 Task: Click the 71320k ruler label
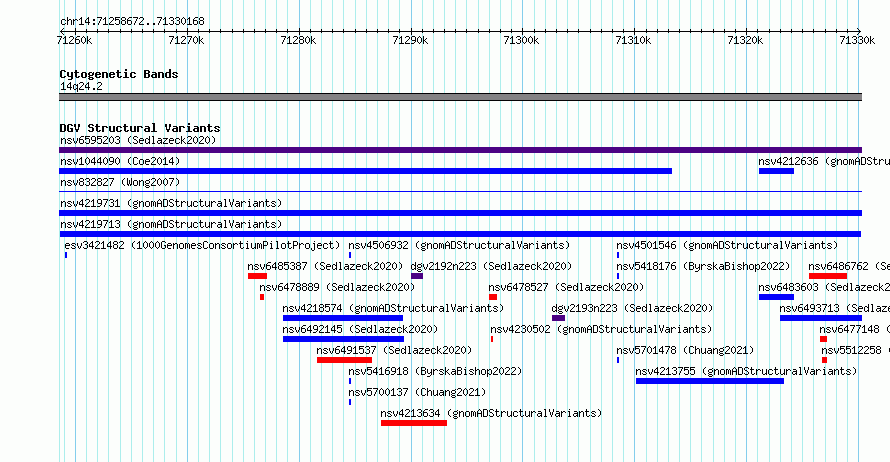click(x=745, y=40)
